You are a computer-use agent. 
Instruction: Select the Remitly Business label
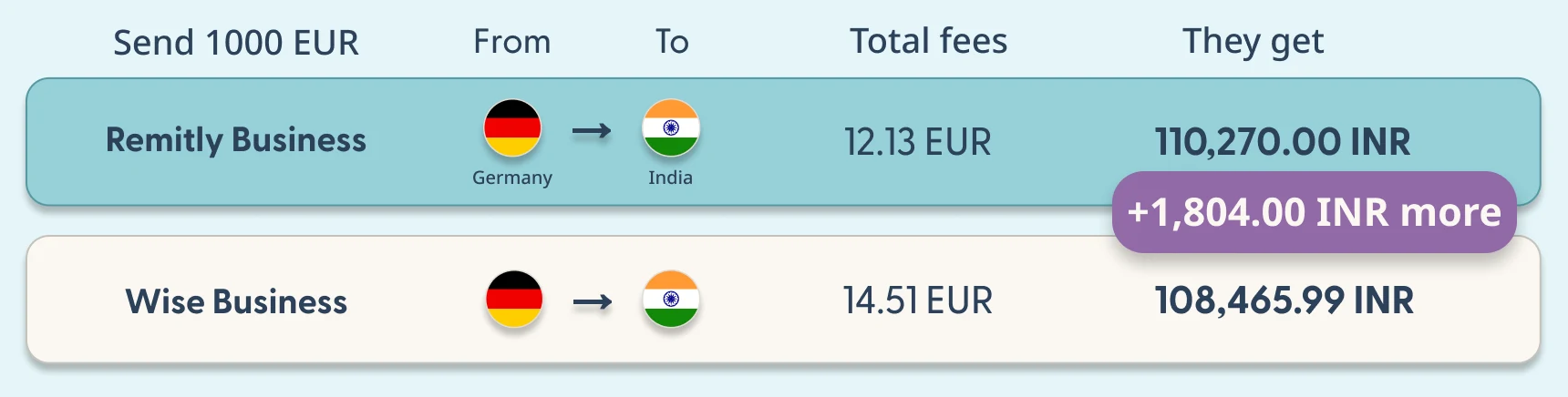tap(236, 140)
